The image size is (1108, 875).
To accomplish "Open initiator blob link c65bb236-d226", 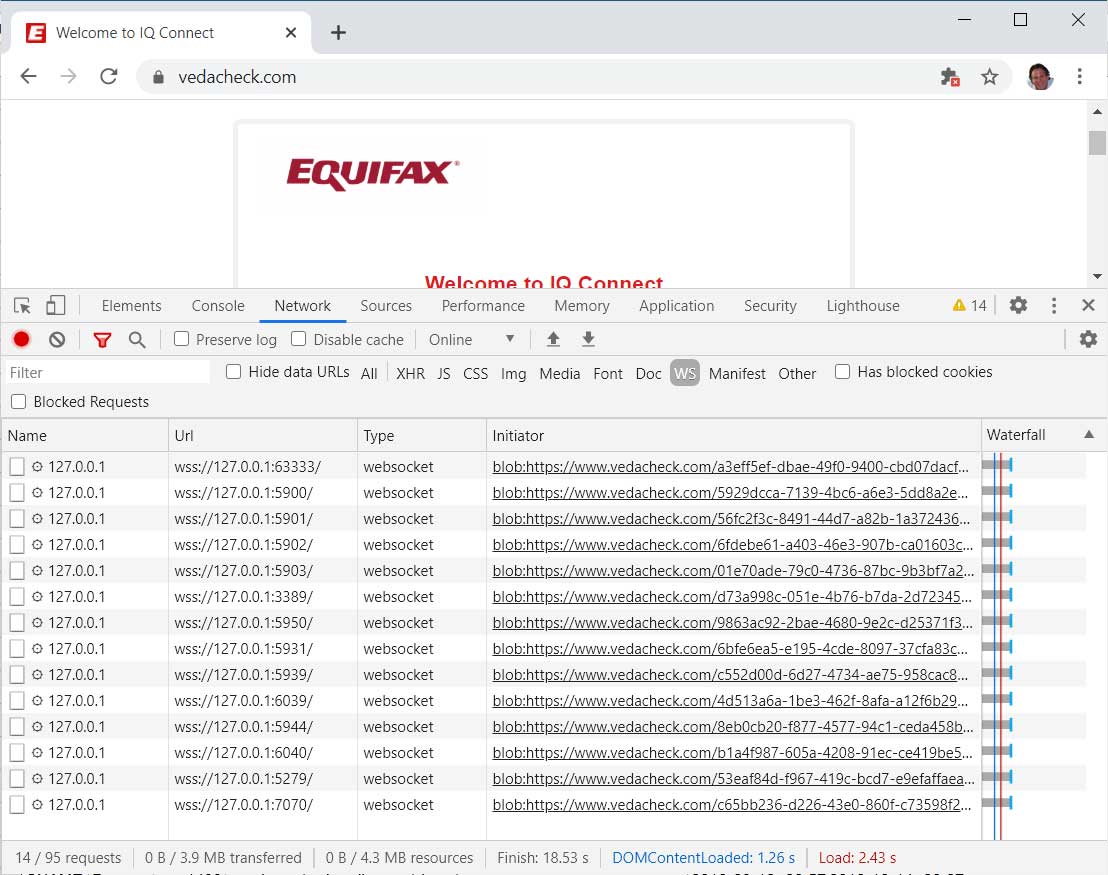I will tap(732, 804).
